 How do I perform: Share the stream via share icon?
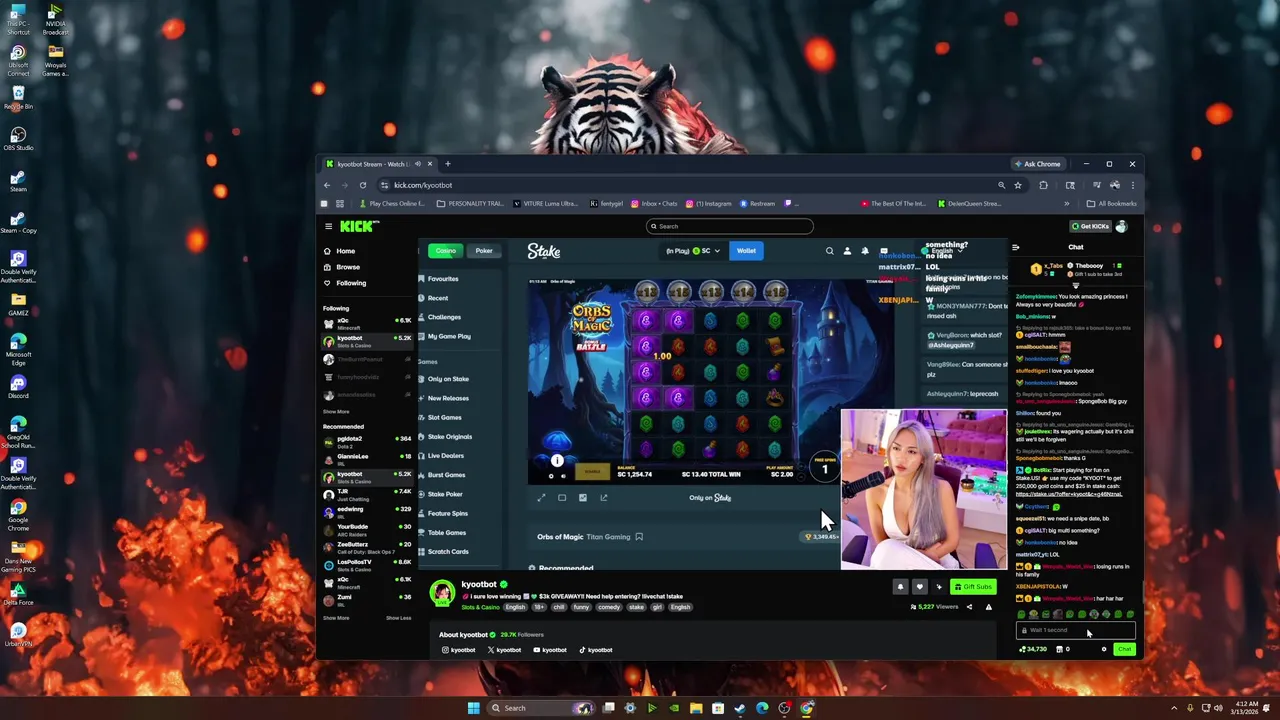click(x=969, y=607)
